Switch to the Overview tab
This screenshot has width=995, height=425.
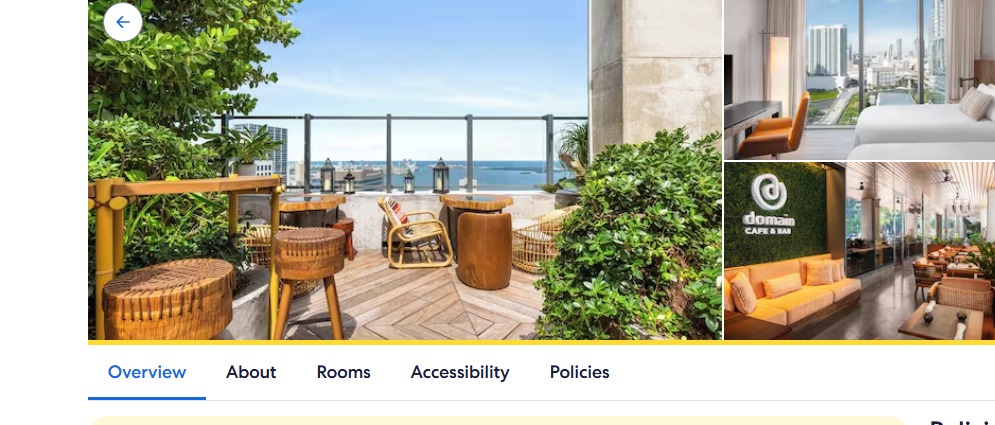[147, 372]
